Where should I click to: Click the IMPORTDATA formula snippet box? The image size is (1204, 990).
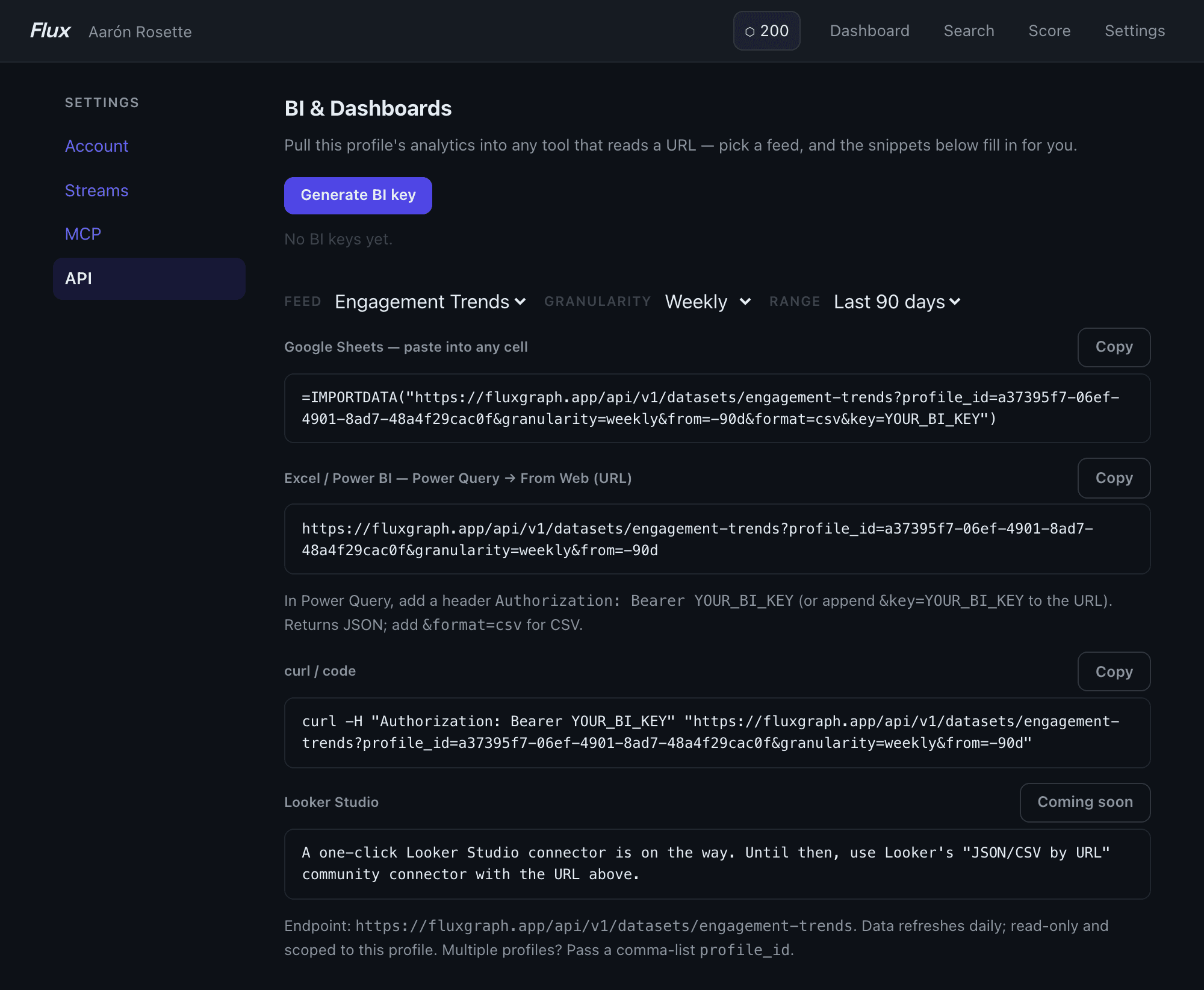click(717, 408)
